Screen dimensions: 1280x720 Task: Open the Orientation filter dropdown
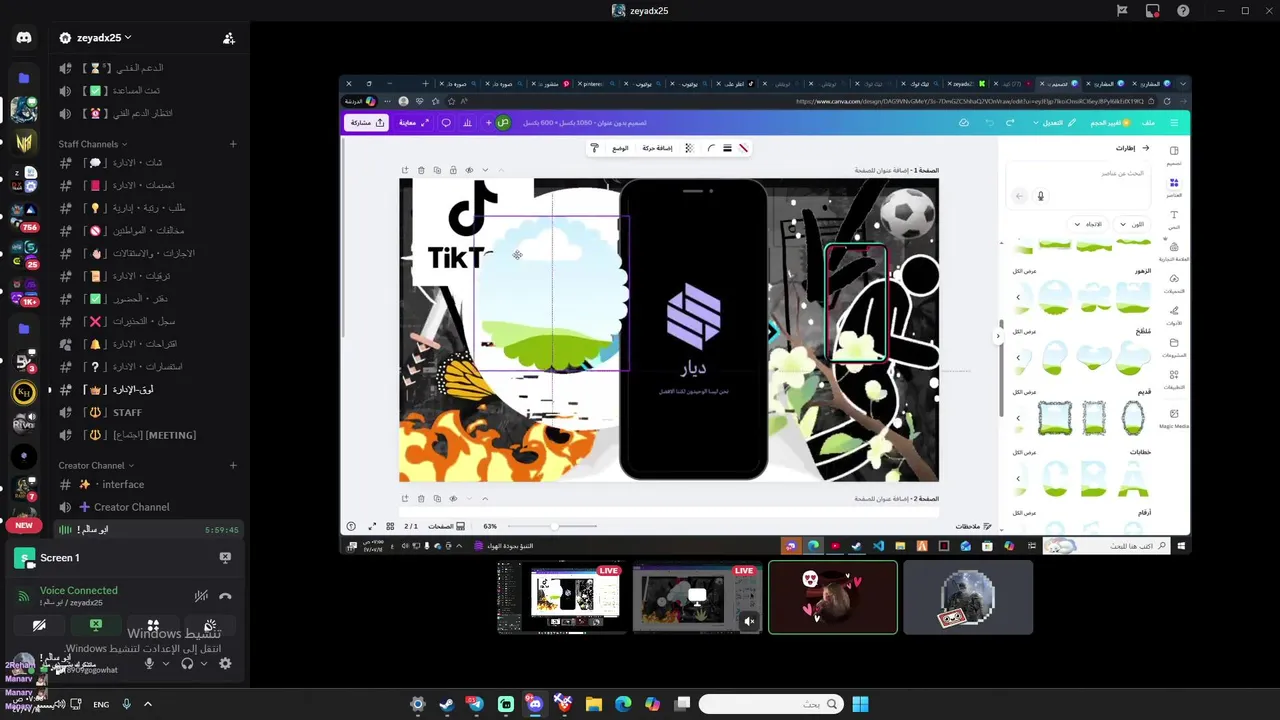tap(1090, 224)
